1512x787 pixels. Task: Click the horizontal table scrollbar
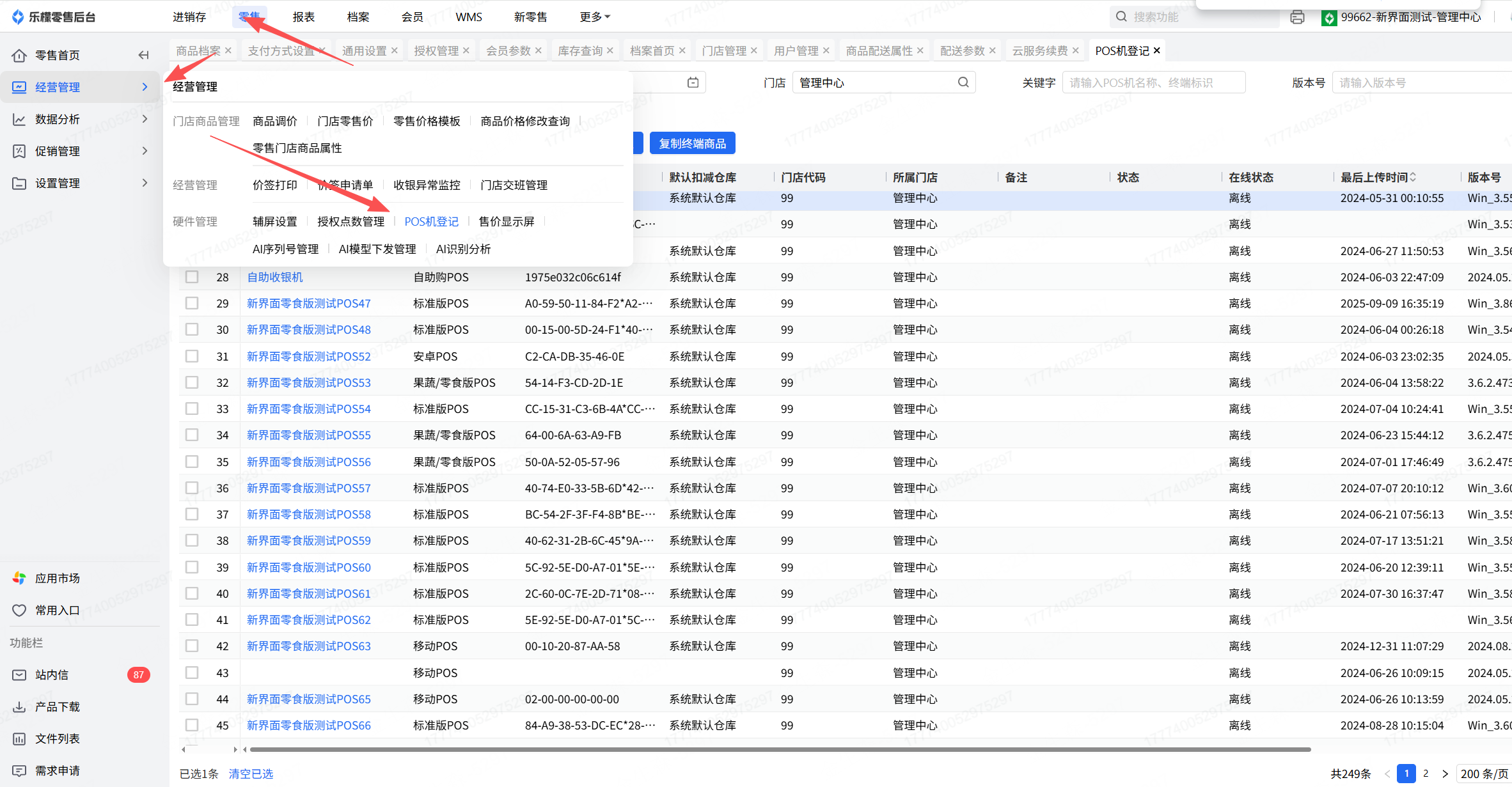click(x=780, y=749)
